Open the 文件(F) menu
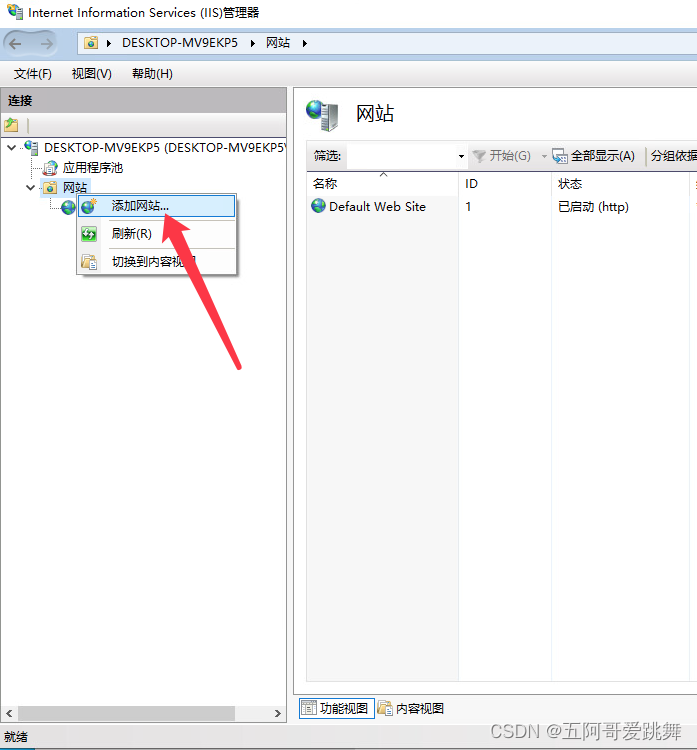This screenshot has height=750, width=697. 33,74
